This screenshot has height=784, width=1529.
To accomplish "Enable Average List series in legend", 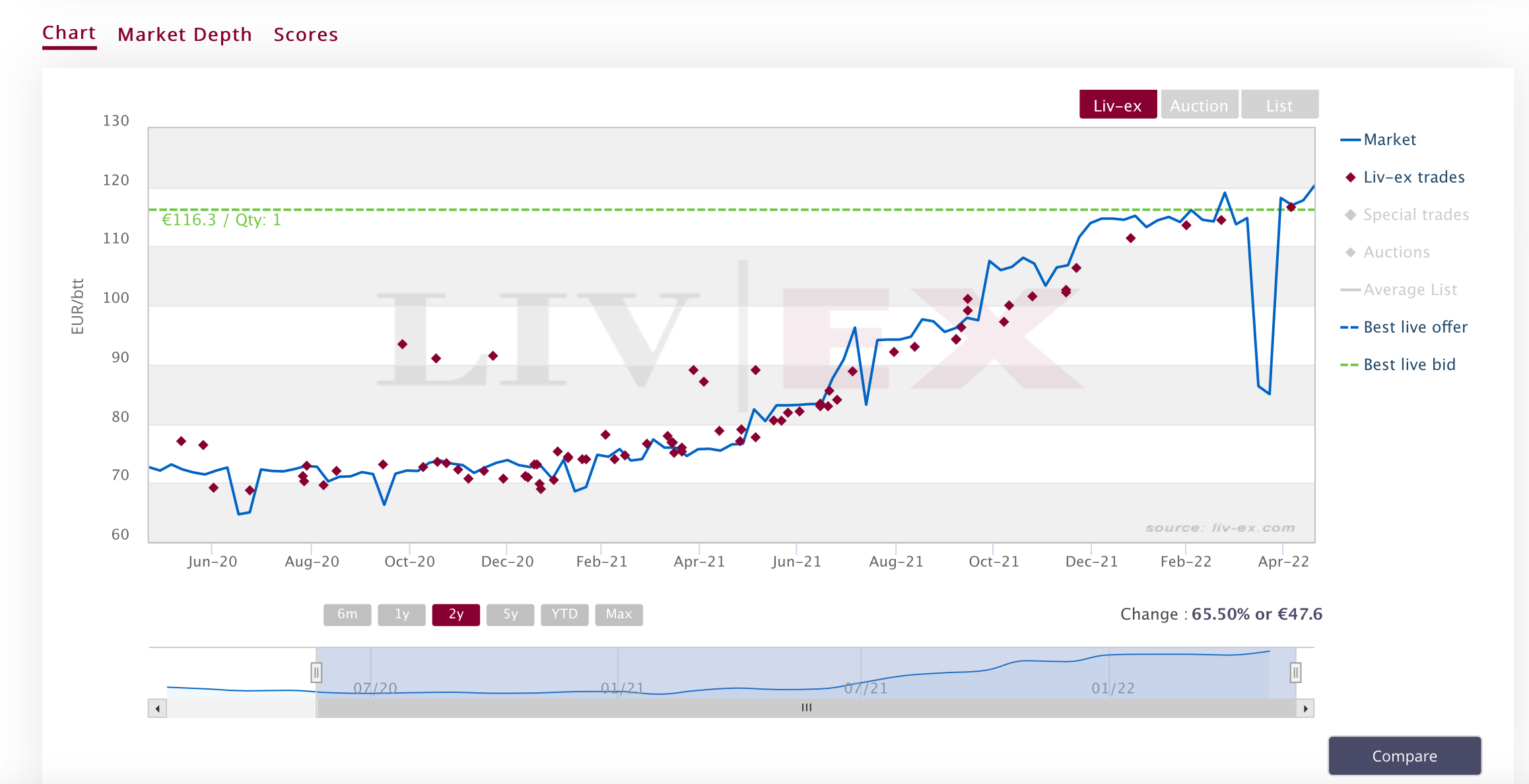I will coord(1399,290).
